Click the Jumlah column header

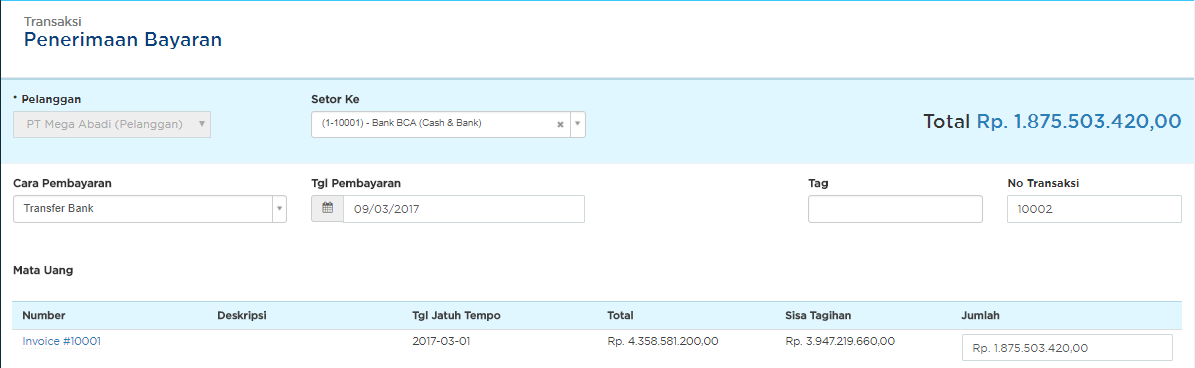pyautogui.click(x=980, y=315)
